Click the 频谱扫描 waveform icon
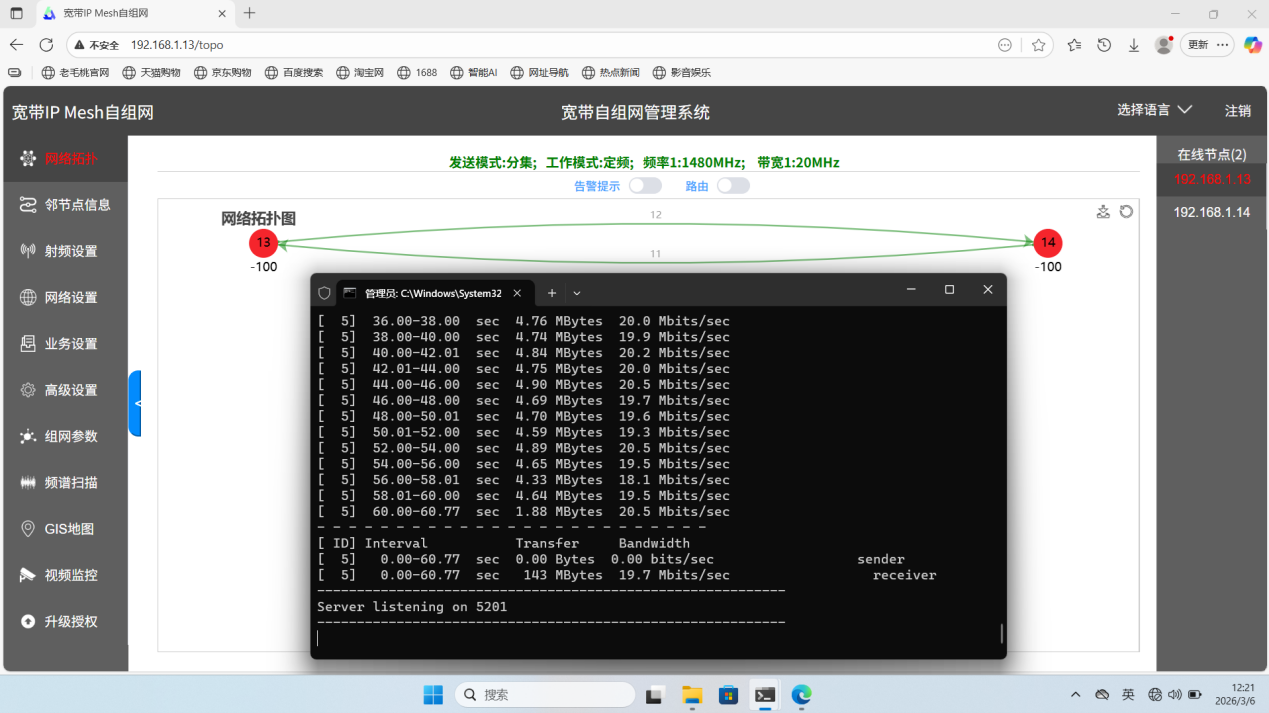The height and width of the screenshot is (713, 1269). coord(28,482)
